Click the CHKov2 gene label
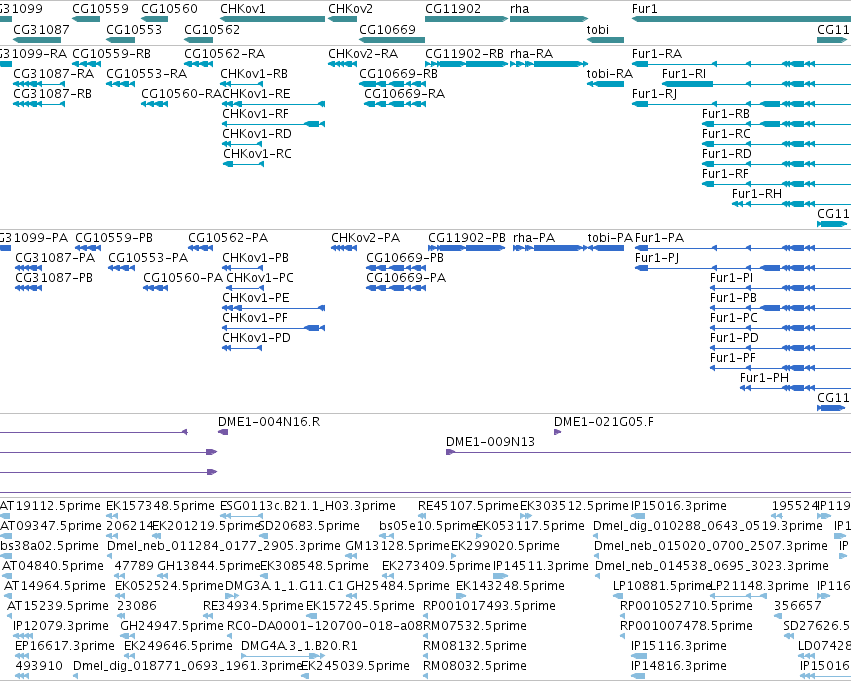The width and height of the screenshot is (851, 681). coord(351,9)
